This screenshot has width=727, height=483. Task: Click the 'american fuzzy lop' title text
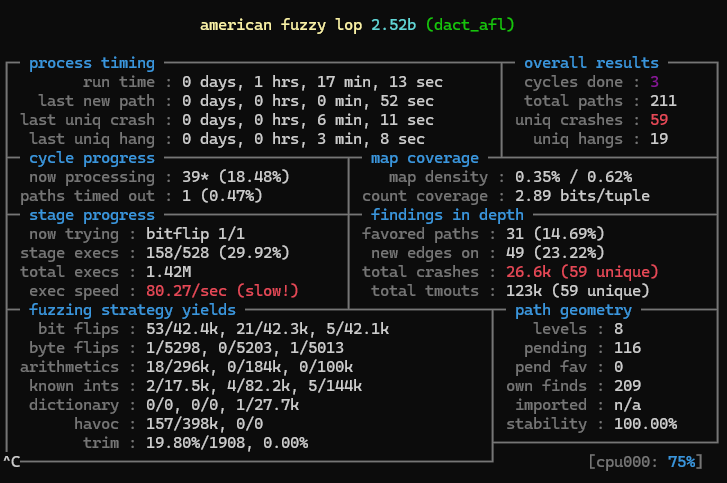(281, 25)
